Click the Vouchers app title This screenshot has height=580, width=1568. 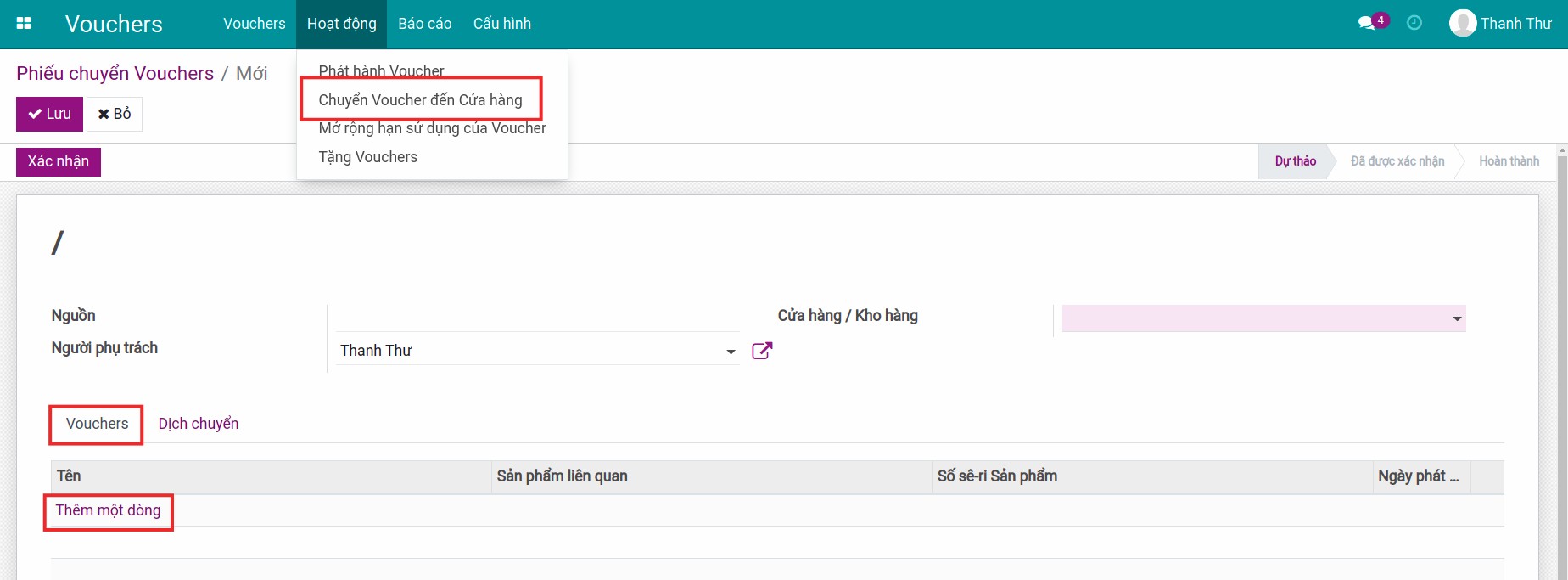point(114,24)
